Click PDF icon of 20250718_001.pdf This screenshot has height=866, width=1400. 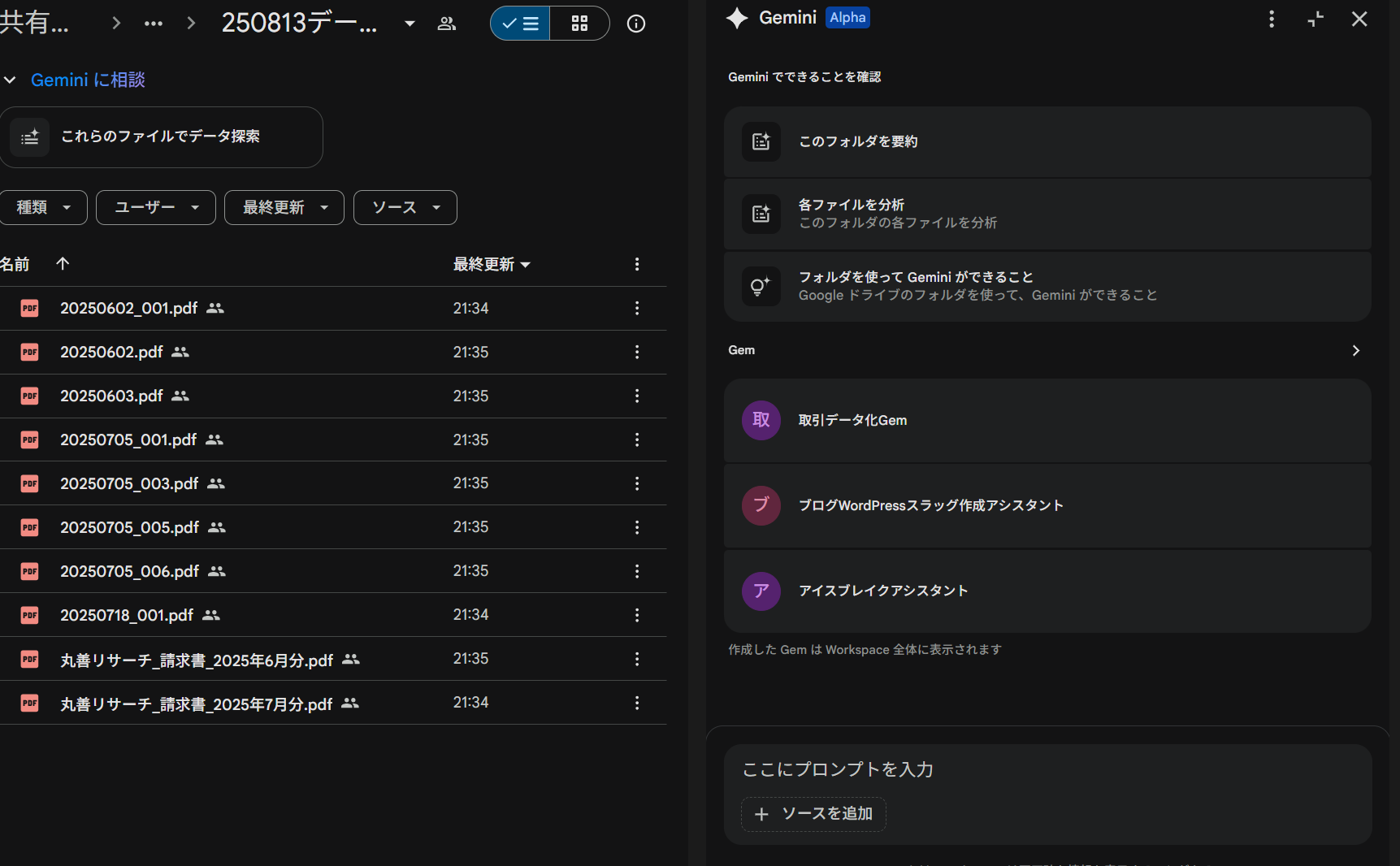click(x=30, y=615)
